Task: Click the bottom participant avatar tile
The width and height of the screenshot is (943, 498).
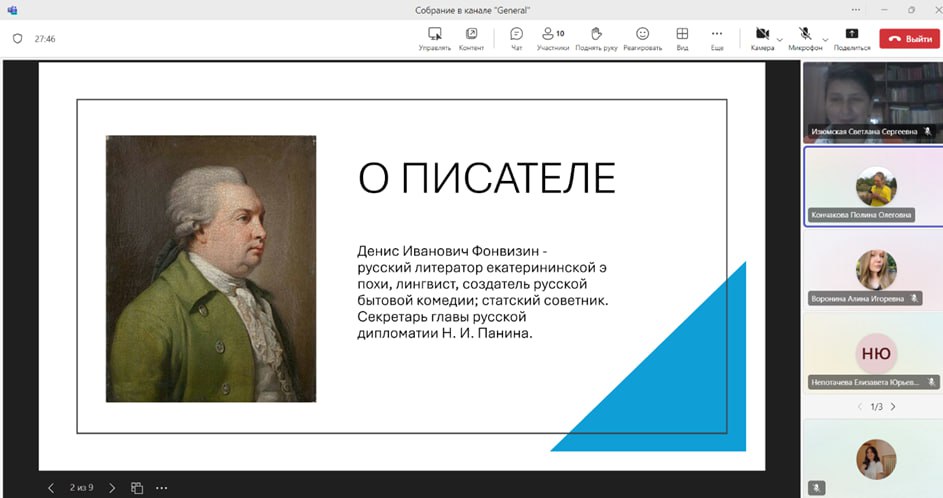Action: coord(873,459)
